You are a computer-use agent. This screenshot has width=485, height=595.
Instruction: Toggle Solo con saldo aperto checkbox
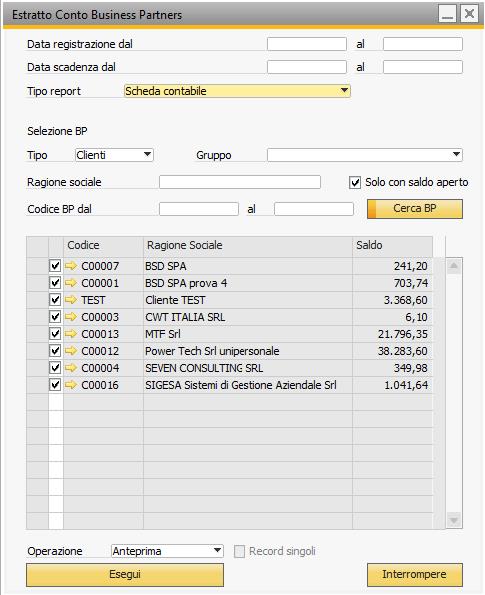(355, 183)
